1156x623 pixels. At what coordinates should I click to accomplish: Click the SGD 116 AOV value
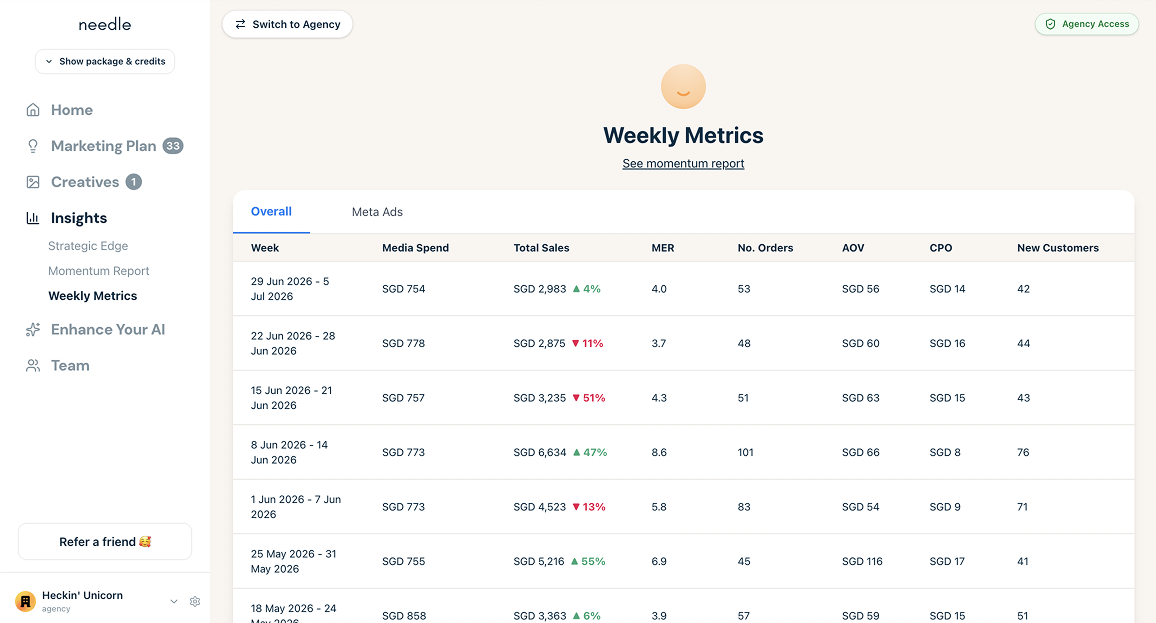coord(862,562)
